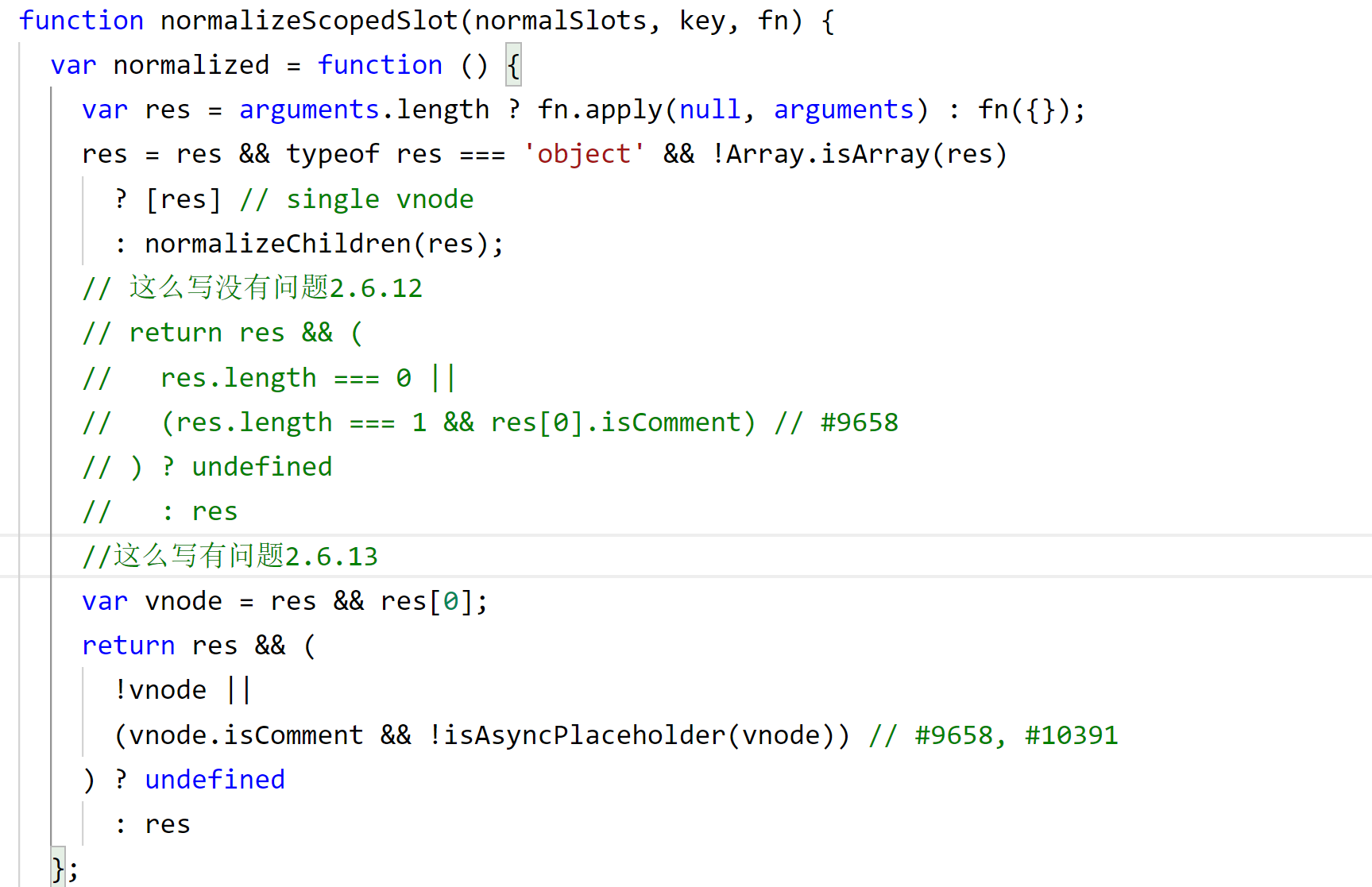The width and height of the screenshot is (1372, 887).
Task: Click normalizeChildren(res) call
Action: pos(322,243)
